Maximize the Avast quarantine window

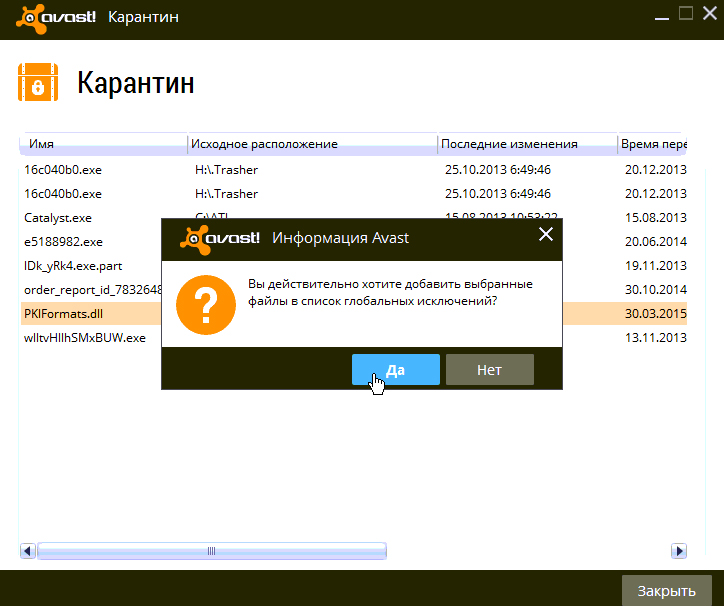(685, 13)
